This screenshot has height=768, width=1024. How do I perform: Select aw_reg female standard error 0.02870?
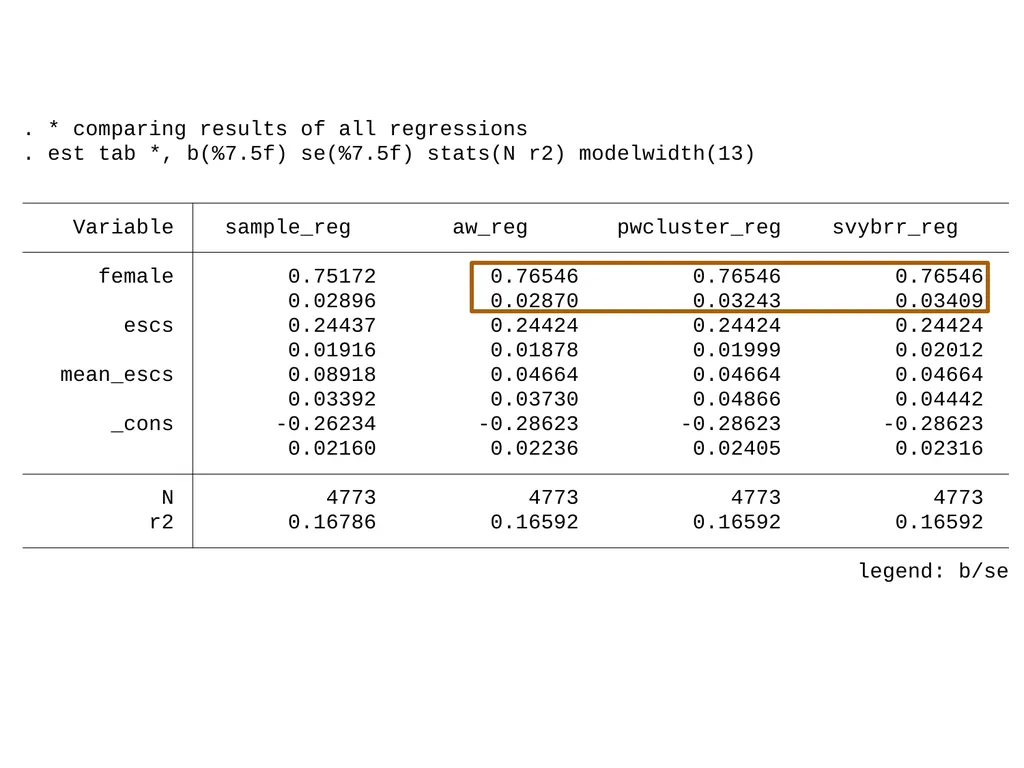point(534,301)
